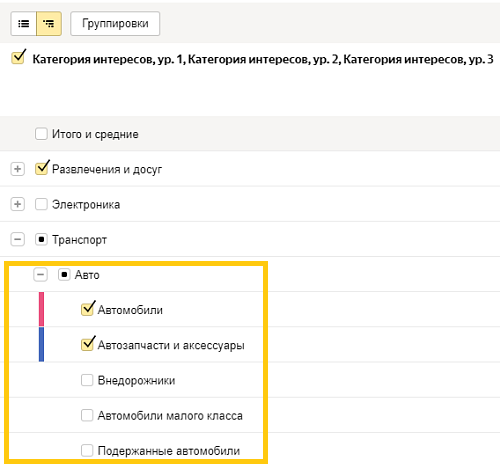Click the pink color marker for Автомобили
The image size is (500, 465).
pyautogui.click(x=41, y=309)
